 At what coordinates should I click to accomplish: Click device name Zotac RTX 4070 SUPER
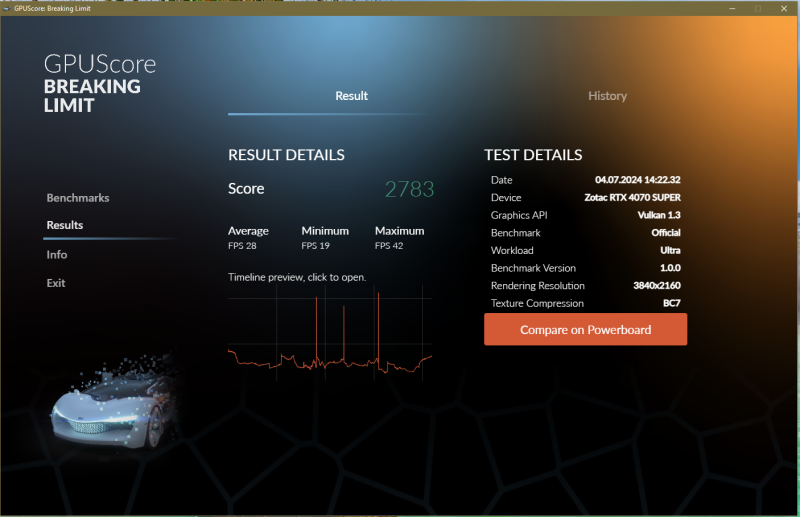[x=632, y=198]
